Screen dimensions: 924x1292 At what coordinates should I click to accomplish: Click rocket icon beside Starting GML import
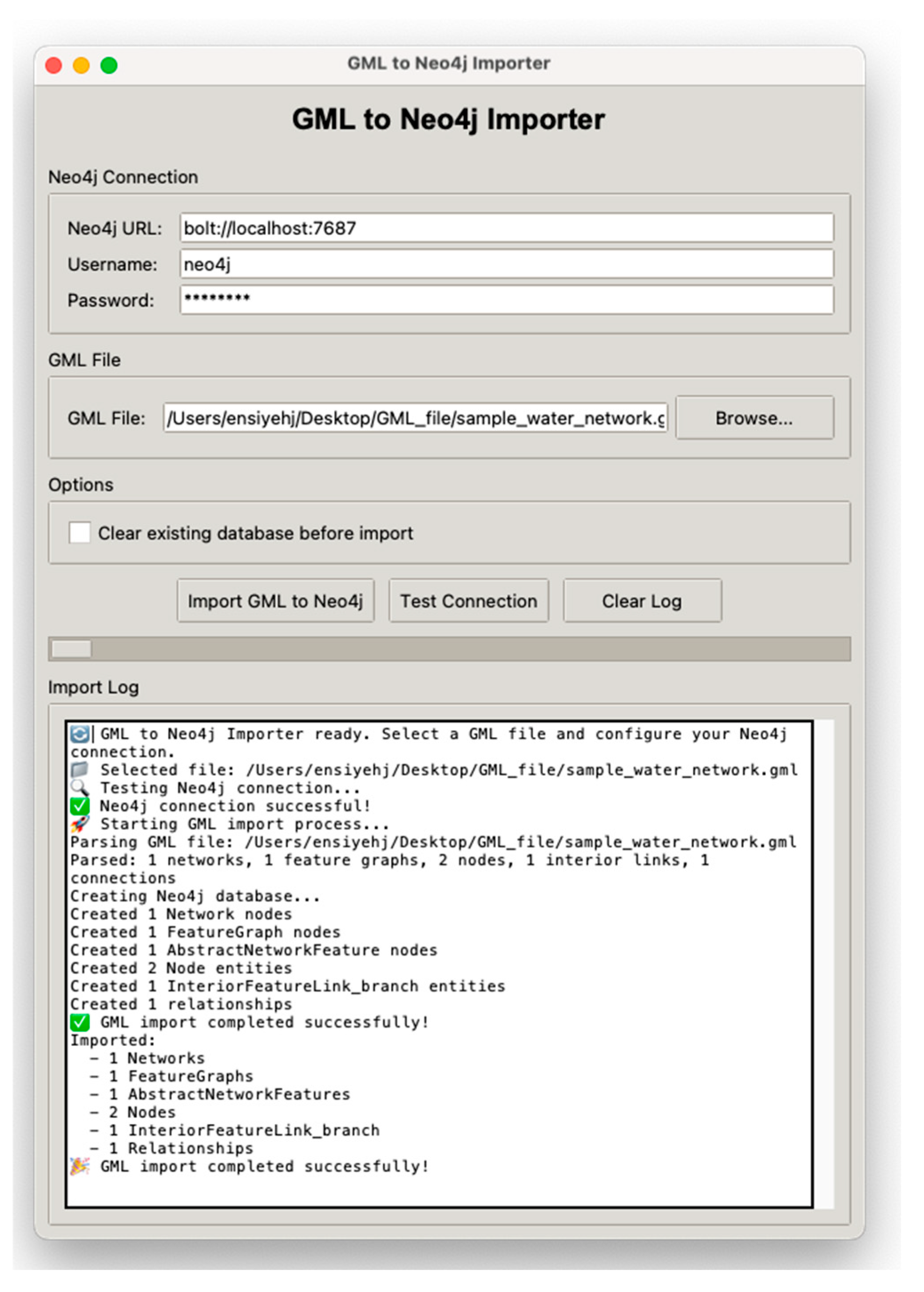pyautogui.click(x=79, y=823)
